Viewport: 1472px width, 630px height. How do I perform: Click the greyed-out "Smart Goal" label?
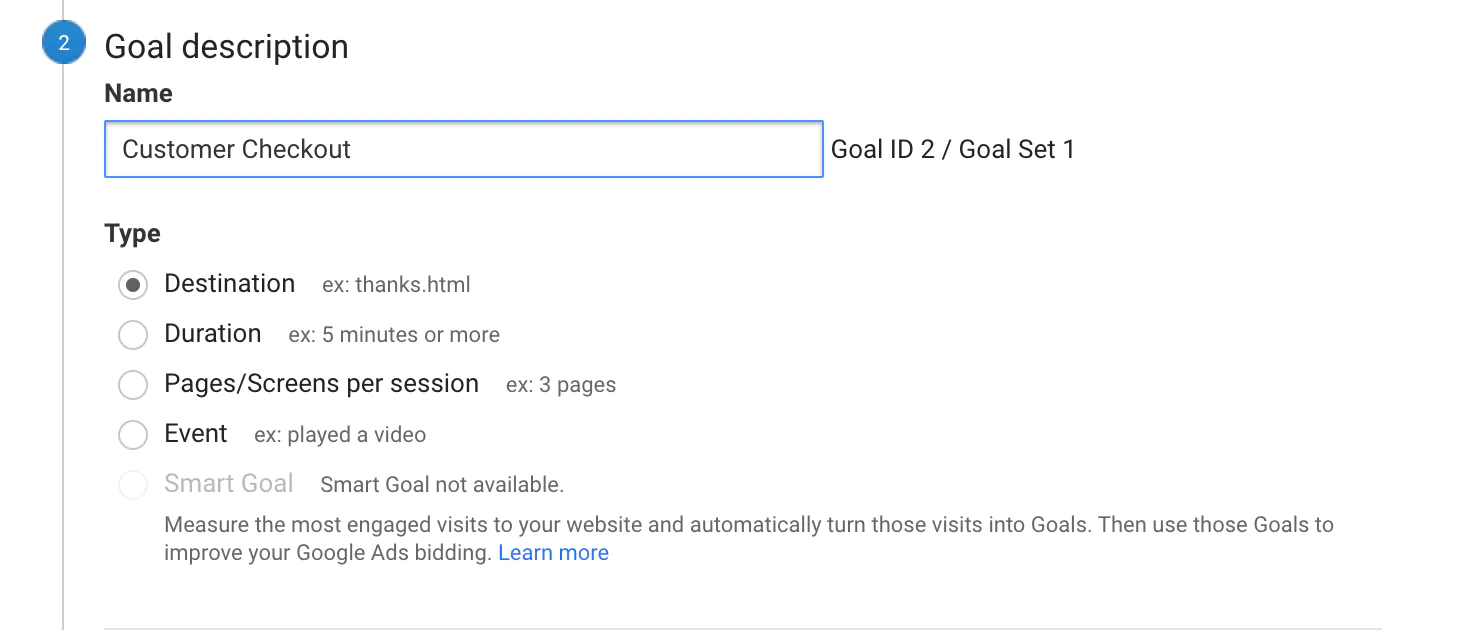[228, 484]
